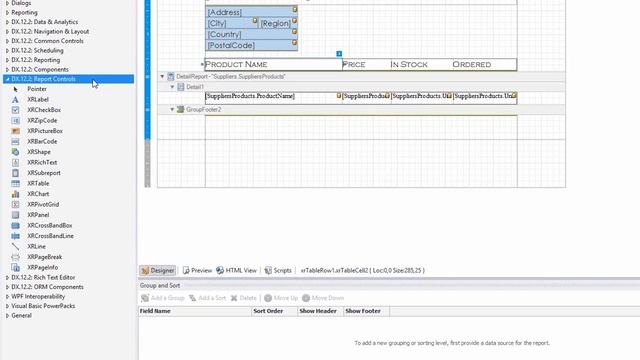Click the Add a Group icon

(x=145, y=298)
